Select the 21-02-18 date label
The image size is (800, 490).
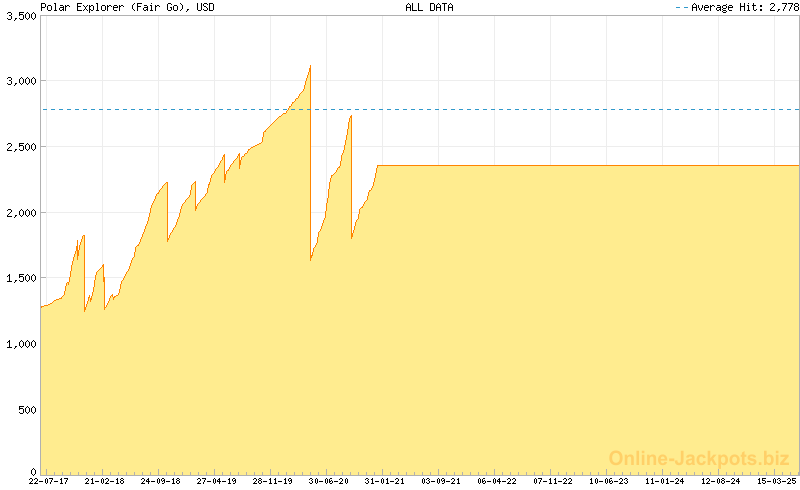[104, 481]
